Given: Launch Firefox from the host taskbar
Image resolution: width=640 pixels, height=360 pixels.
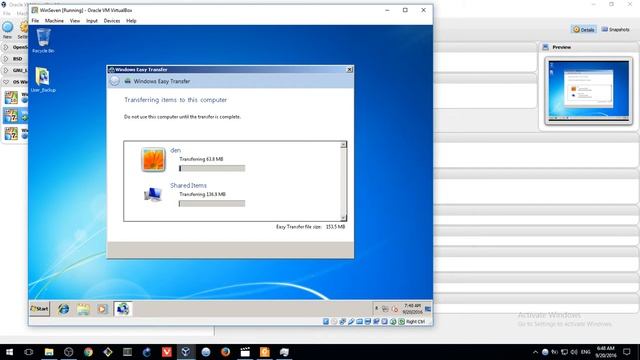Looking at the screenshot, I should click(x=225, y=352).
